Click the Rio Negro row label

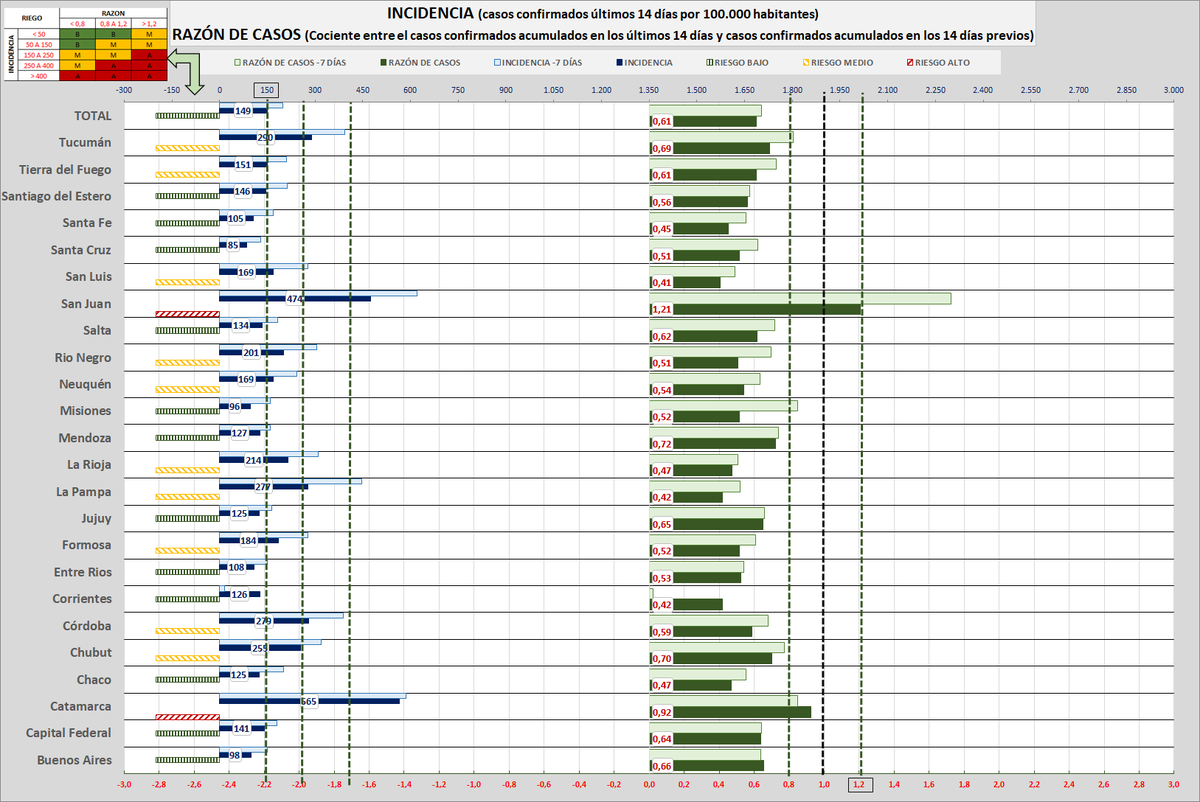point(83,358)
